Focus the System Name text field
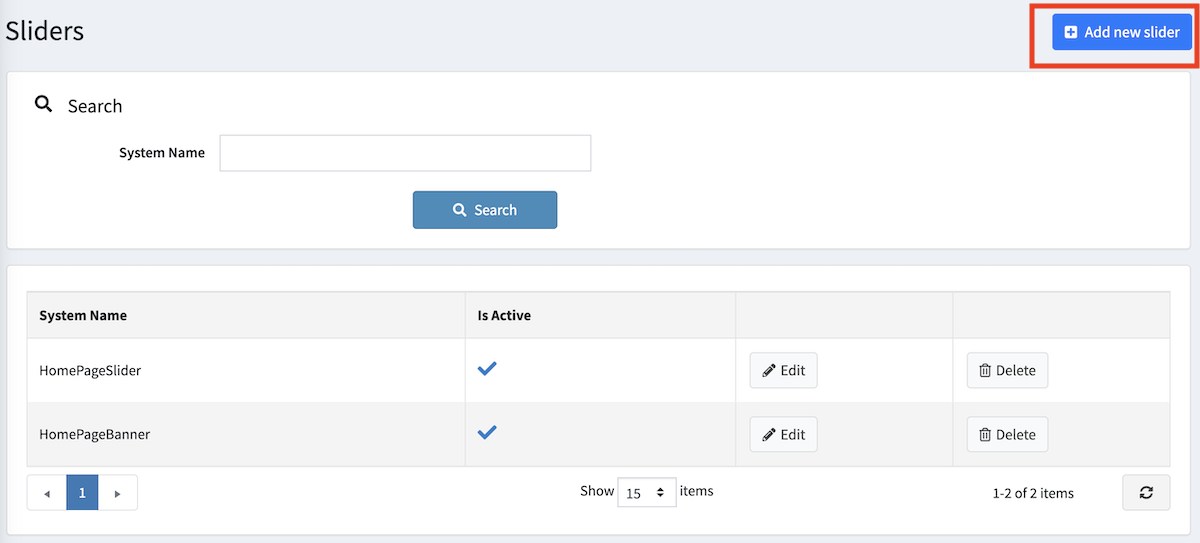The height and width of the screenshot is (543, 1200). pos(405,153)
